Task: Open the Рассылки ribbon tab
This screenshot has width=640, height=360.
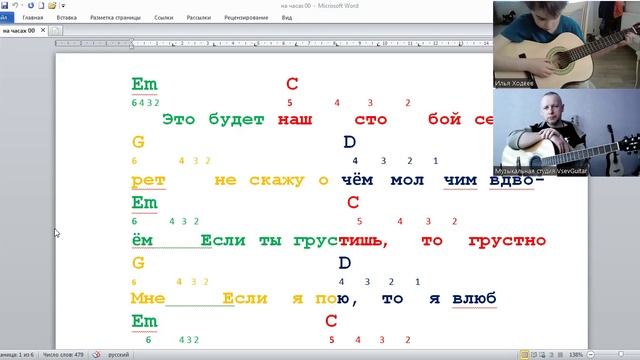Action: click(199, 18)
